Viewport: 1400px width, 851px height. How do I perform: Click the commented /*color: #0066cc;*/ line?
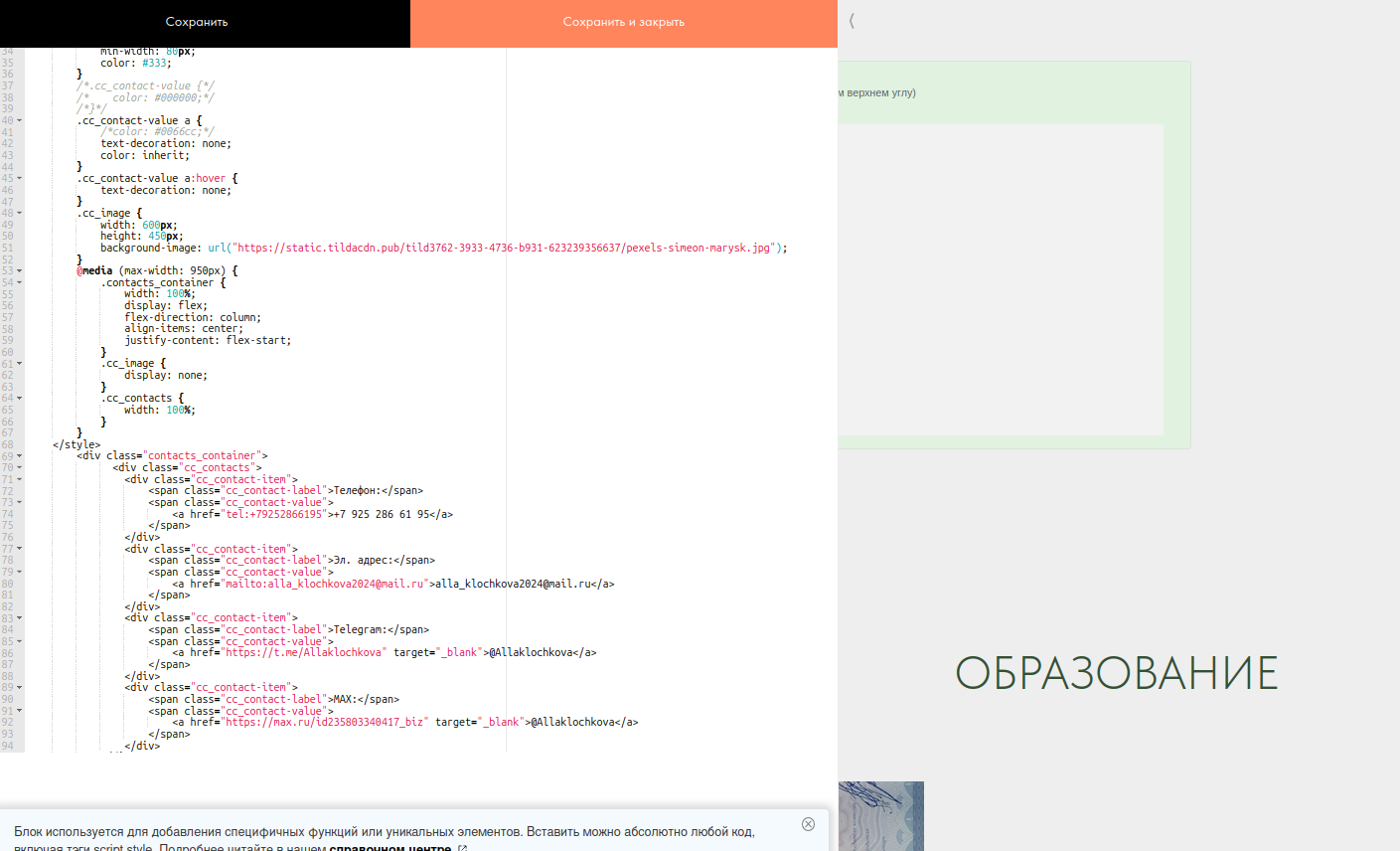[x=157, y=132]
